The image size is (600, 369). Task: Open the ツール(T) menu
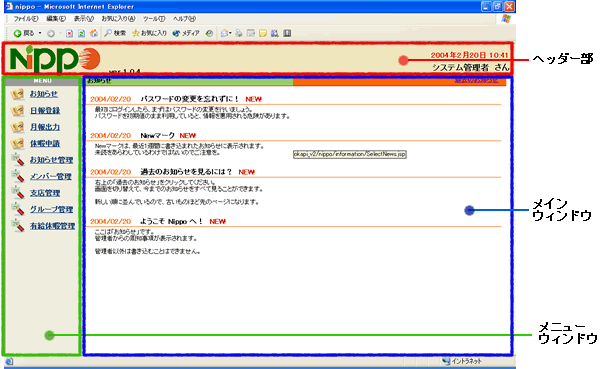pos(154,18)
